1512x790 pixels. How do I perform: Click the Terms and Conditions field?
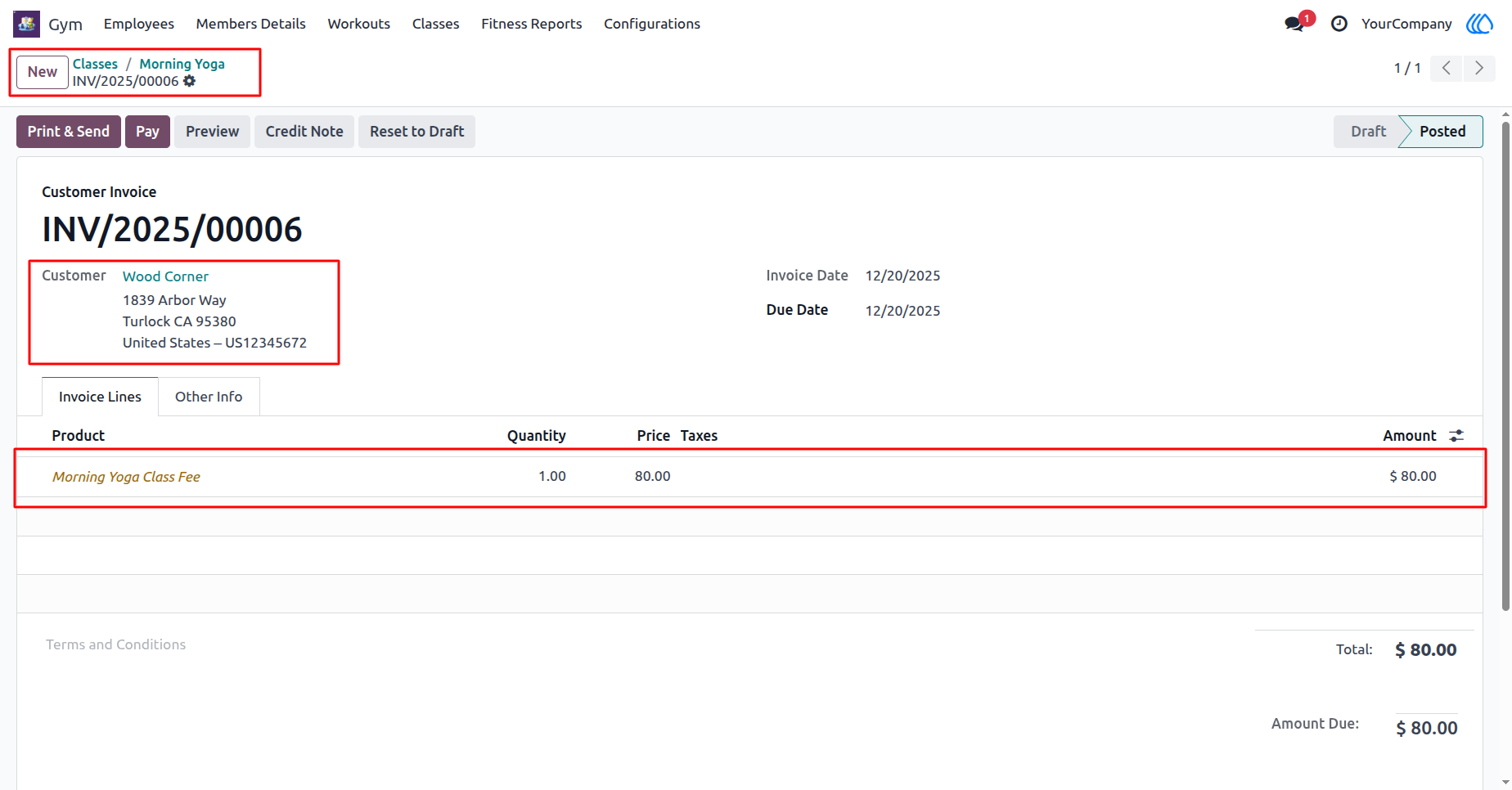pyautogui.click(x=115, y=644)
